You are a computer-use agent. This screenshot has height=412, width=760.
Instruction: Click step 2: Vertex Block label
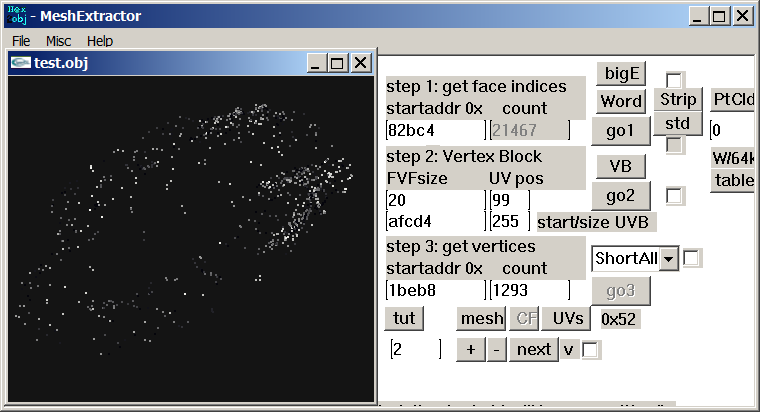(464, 156)
